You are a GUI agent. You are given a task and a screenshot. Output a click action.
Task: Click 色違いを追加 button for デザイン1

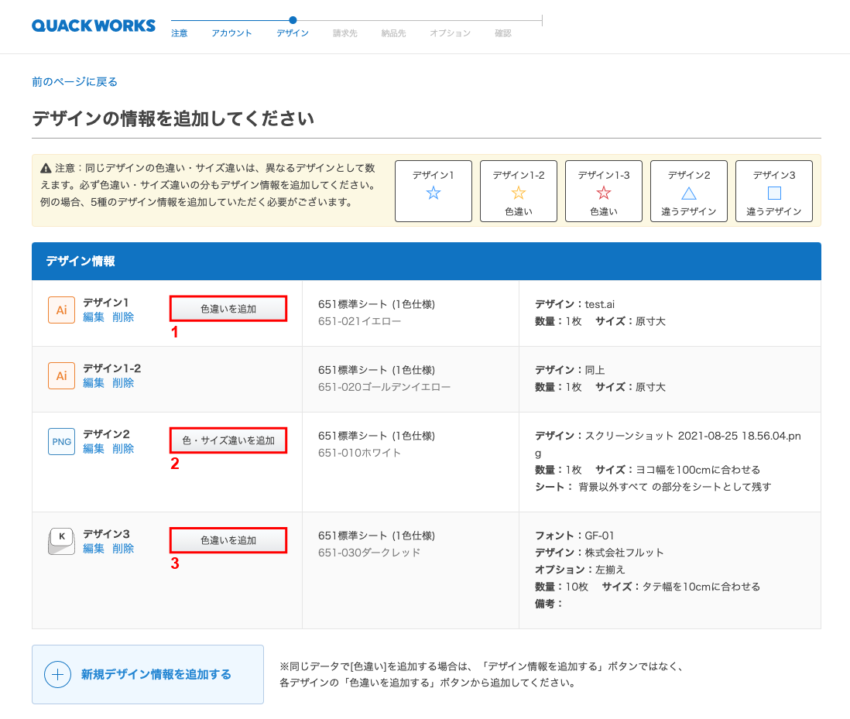228,308
